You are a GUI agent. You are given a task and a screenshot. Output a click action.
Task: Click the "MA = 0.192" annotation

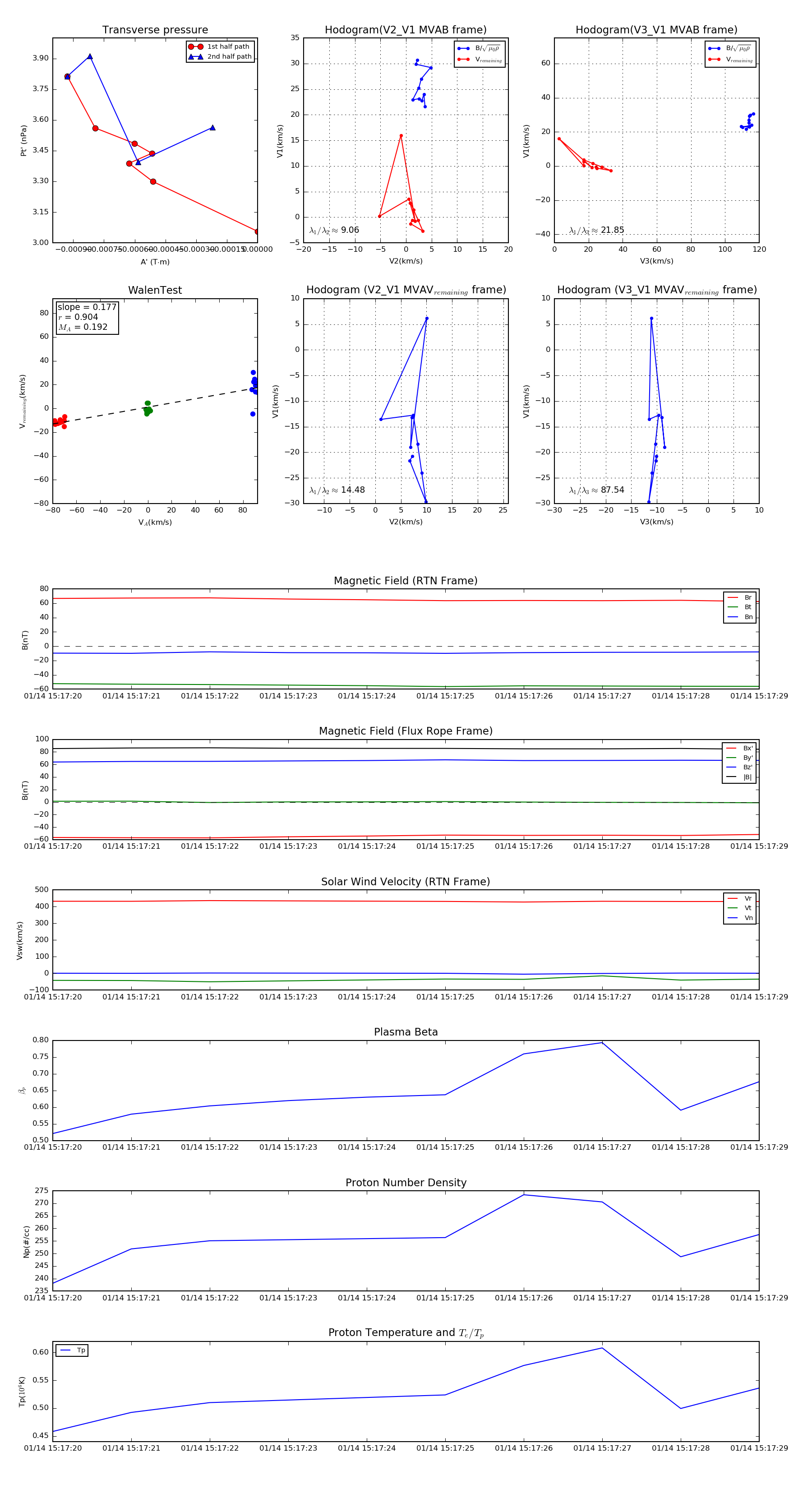click(x=83, y=327)
